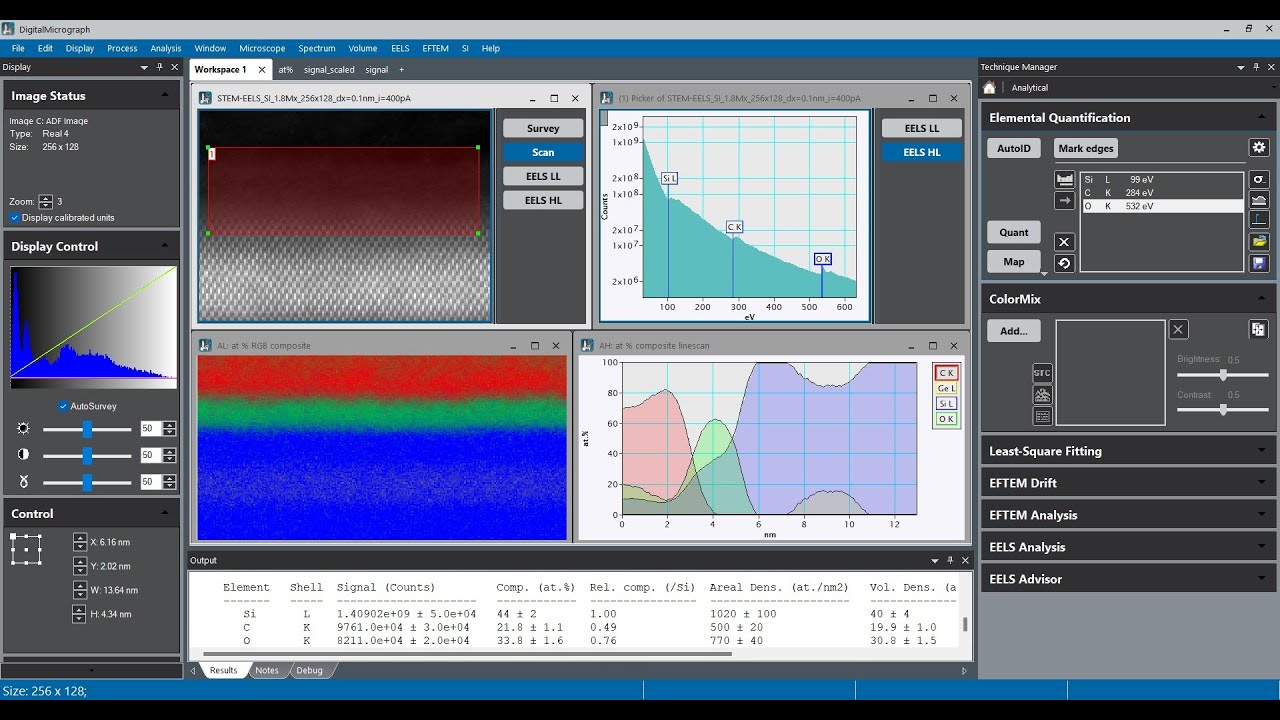The width and height of the screenshot is (1280, 720).
Task: Click the Map button
Action: (1014, 262)
